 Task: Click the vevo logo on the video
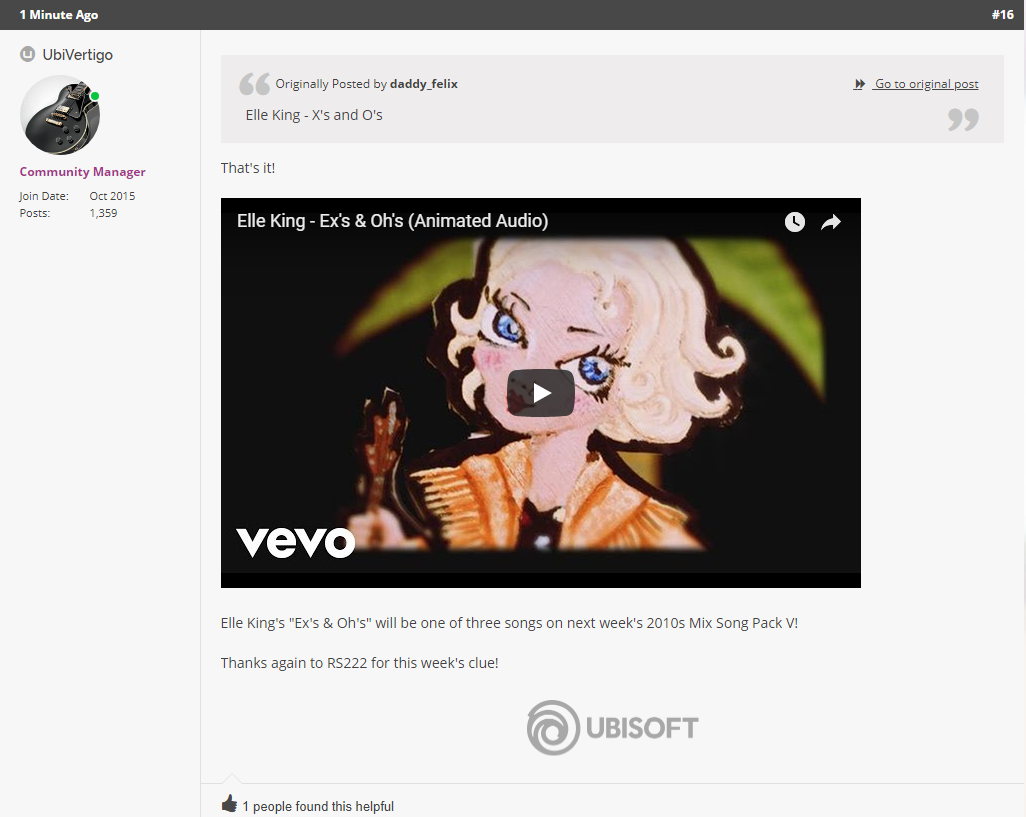pyautogui.click(x=295, y=542)
